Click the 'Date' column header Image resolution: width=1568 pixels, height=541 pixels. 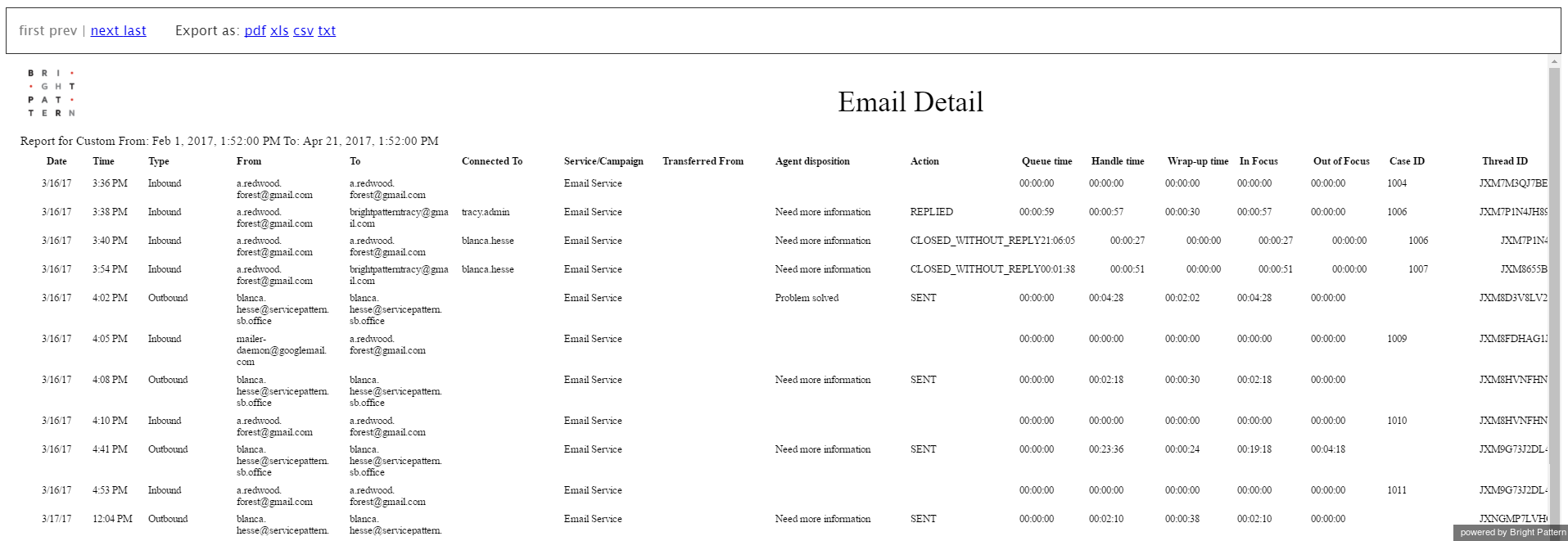point(56,161)
